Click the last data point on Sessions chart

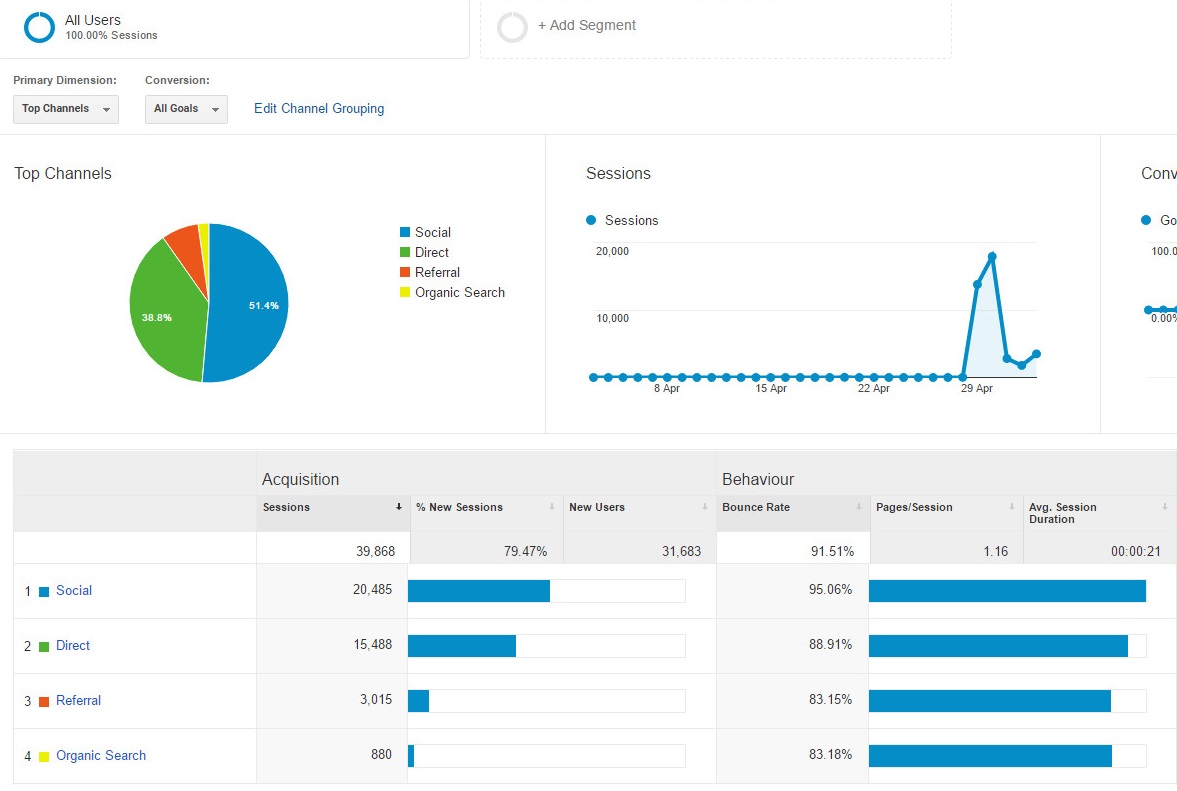1036,353
